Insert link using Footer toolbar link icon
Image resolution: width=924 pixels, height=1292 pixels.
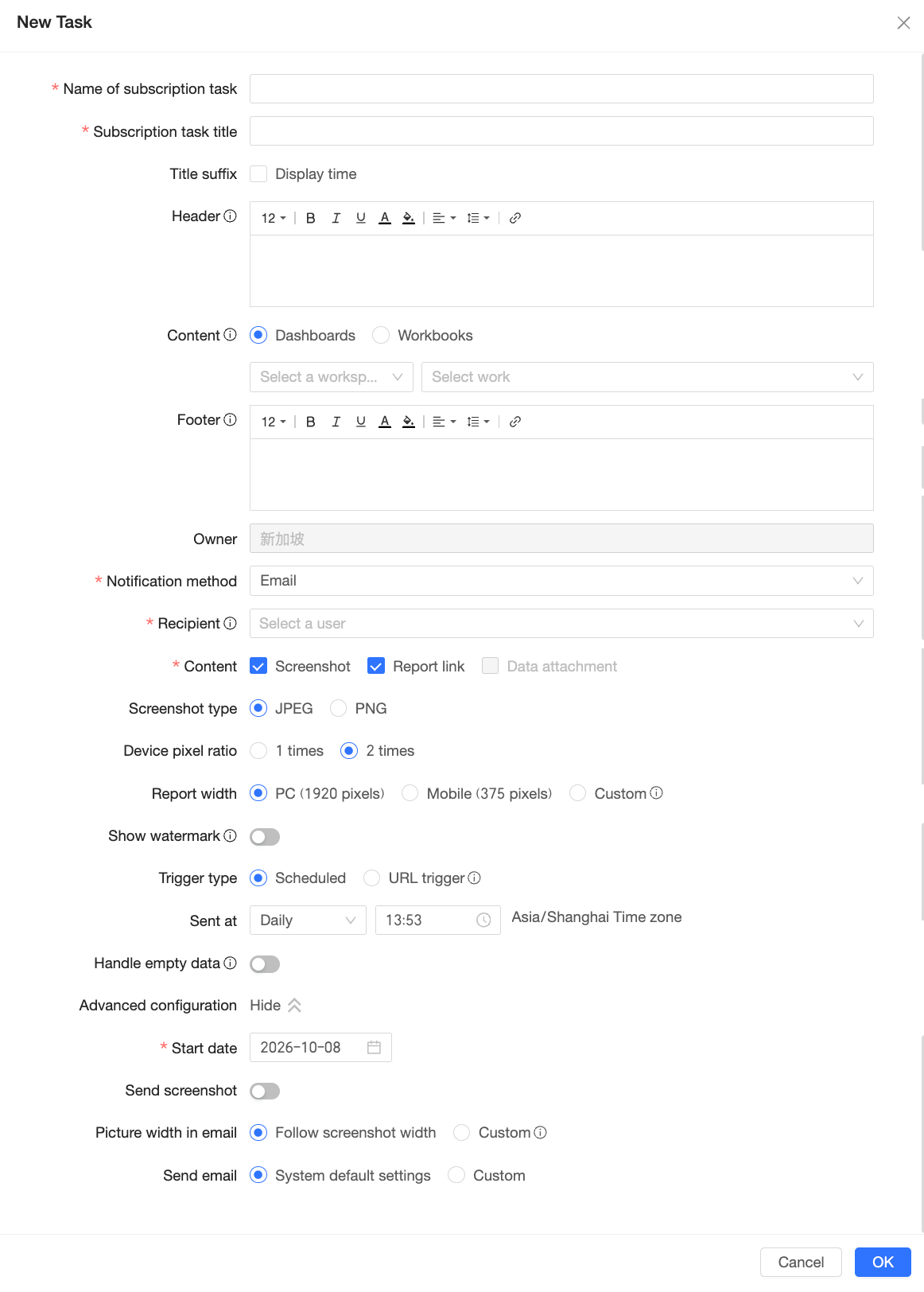[515, 422]
